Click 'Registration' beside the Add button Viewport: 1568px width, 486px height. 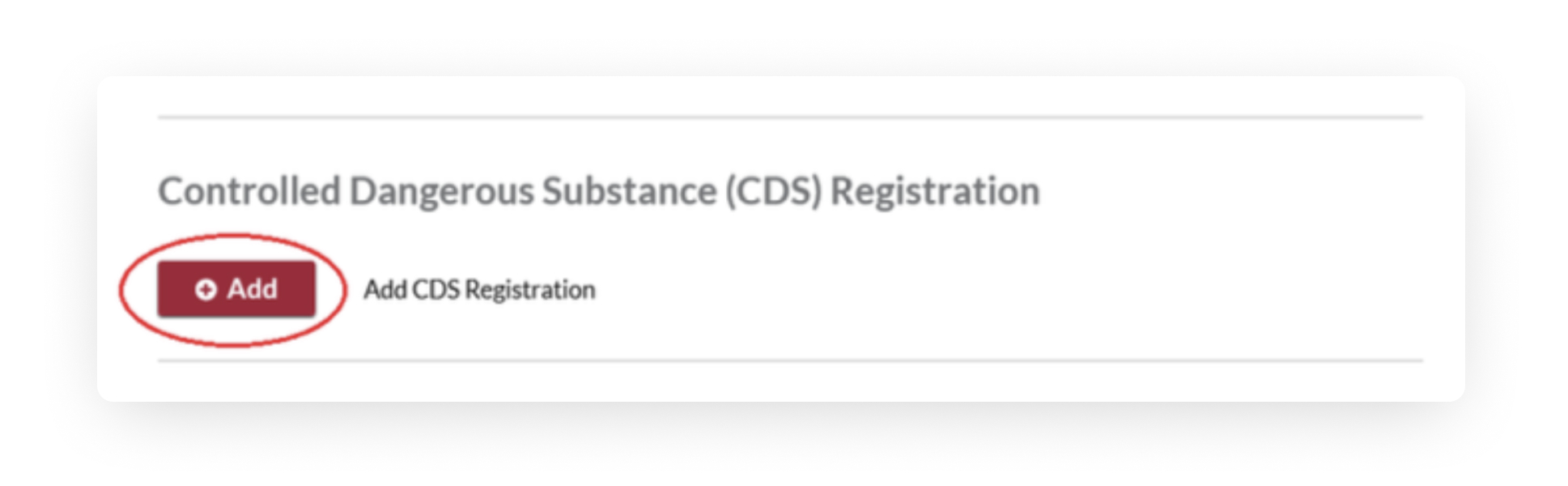click(x=530, y=290)
